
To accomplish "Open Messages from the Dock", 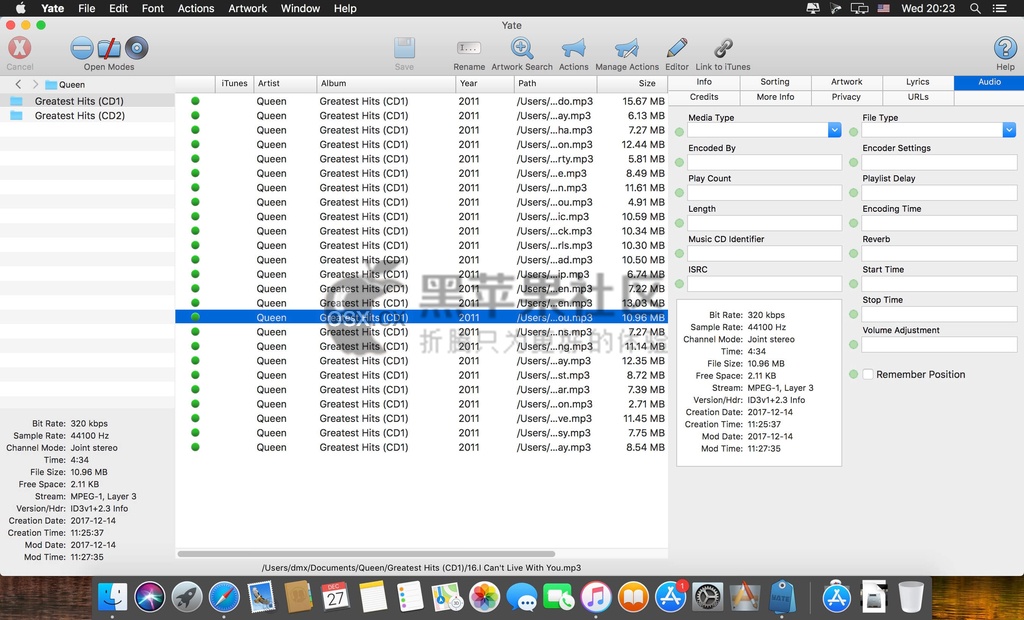I will [x=522, y=596].
